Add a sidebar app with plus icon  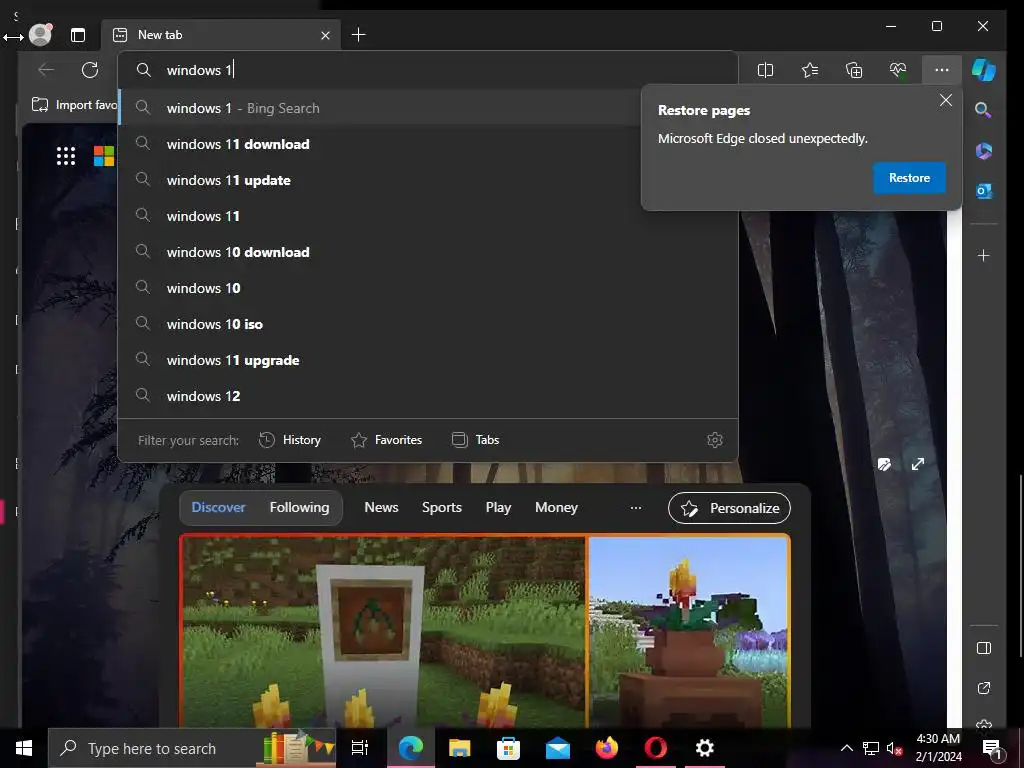point(984,255)
